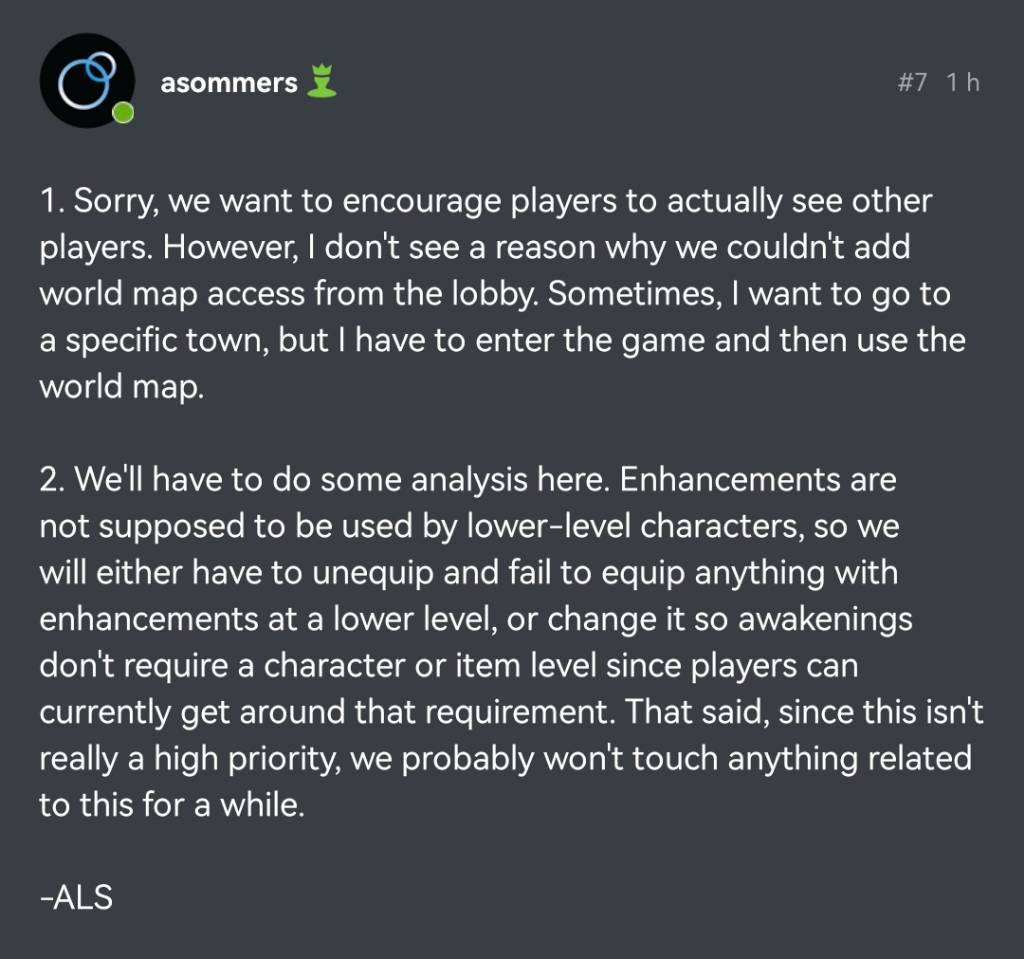Click the word 'Sorry' starting point 1
Image resolution: width=1024 pixels, height=959 pixels.
114,201
